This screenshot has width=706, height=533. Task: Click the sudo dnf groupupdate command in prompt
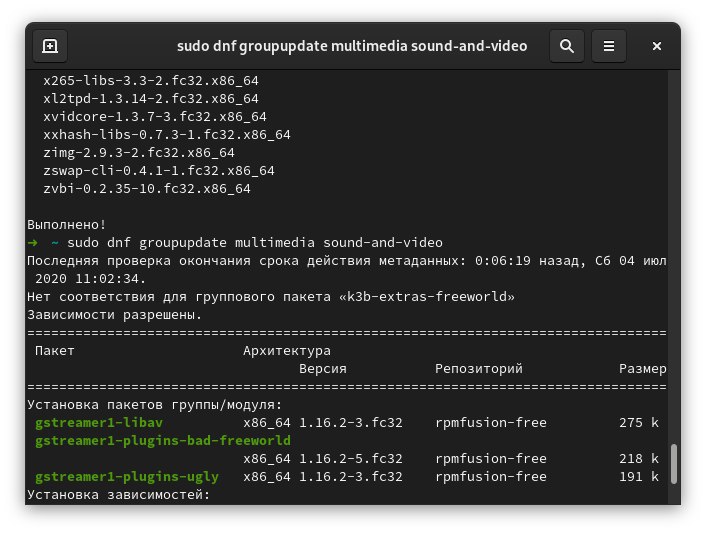255,243
